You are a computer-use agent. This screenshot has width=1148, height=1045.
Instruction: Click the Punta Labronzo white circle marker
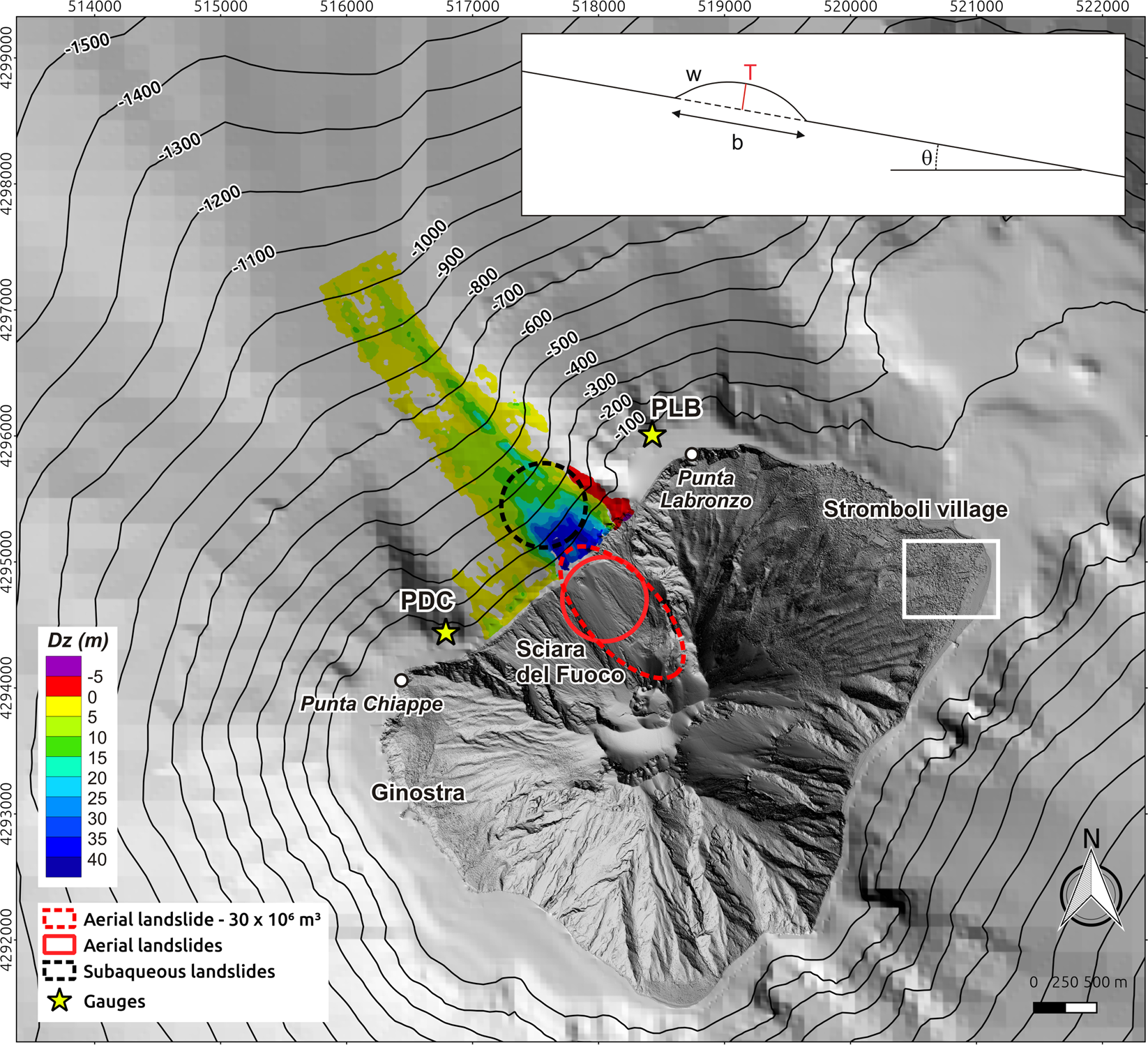point(690,453)
